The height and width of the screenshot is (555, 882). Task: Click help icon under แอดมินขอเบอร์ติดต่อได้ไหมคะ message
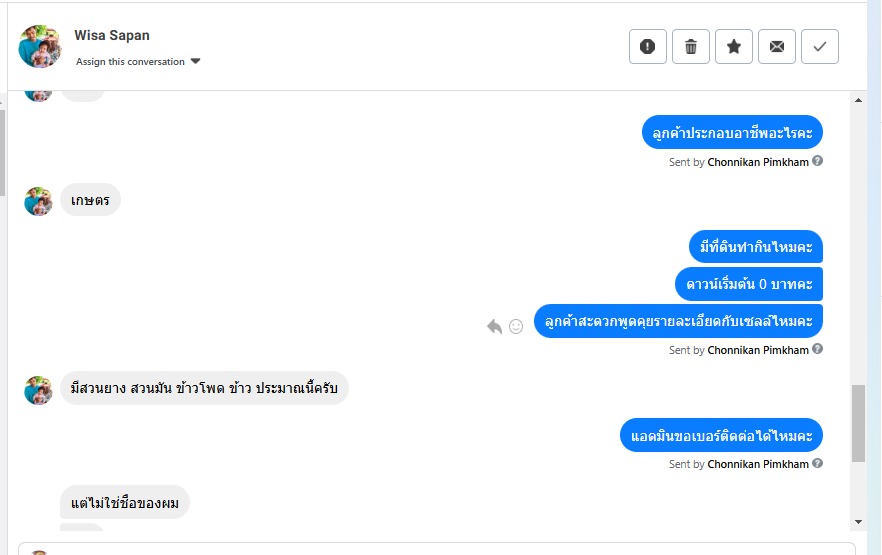point(818,464)
